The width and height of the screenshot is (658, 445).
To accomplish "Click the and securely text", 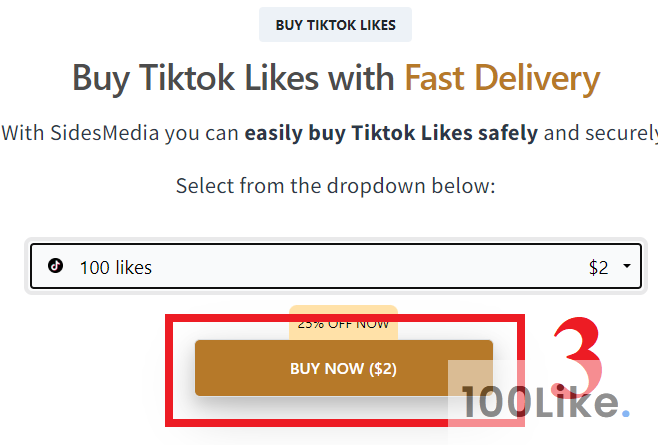I will [x=601, y=134].
